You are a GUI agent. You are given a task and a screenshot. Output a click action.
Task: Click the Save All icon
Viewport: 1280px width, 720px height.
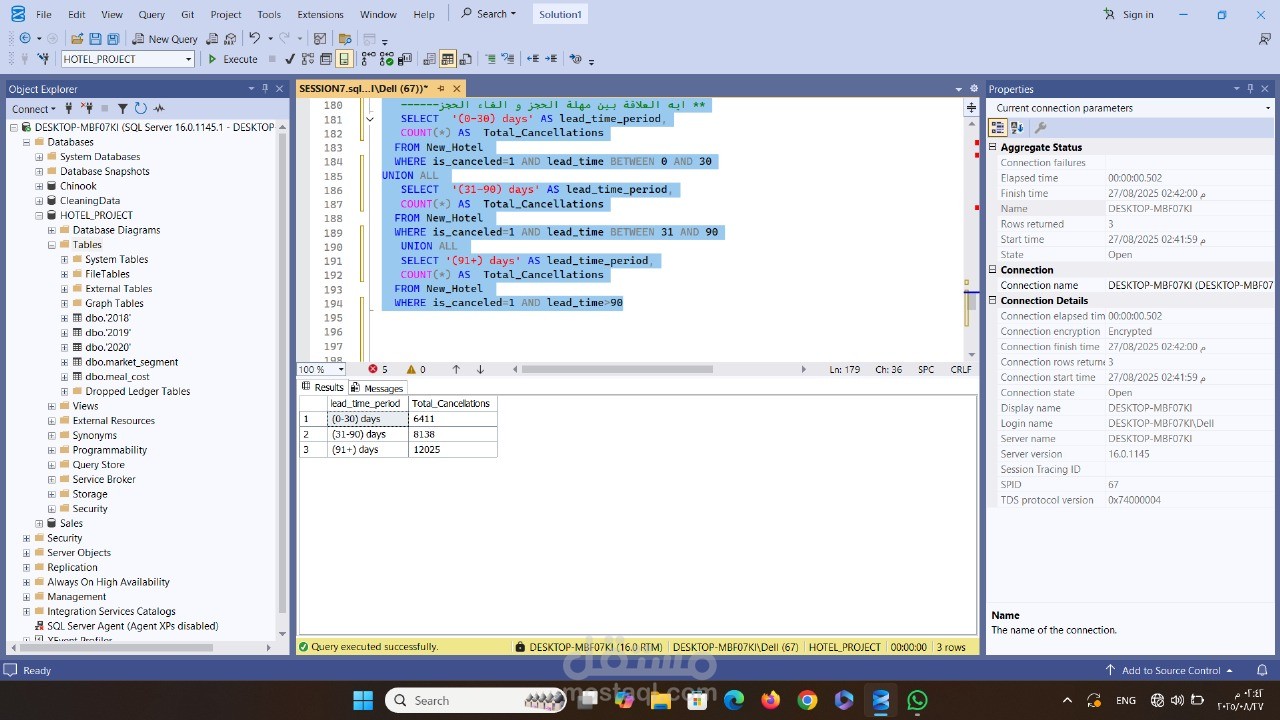[113, 39]
